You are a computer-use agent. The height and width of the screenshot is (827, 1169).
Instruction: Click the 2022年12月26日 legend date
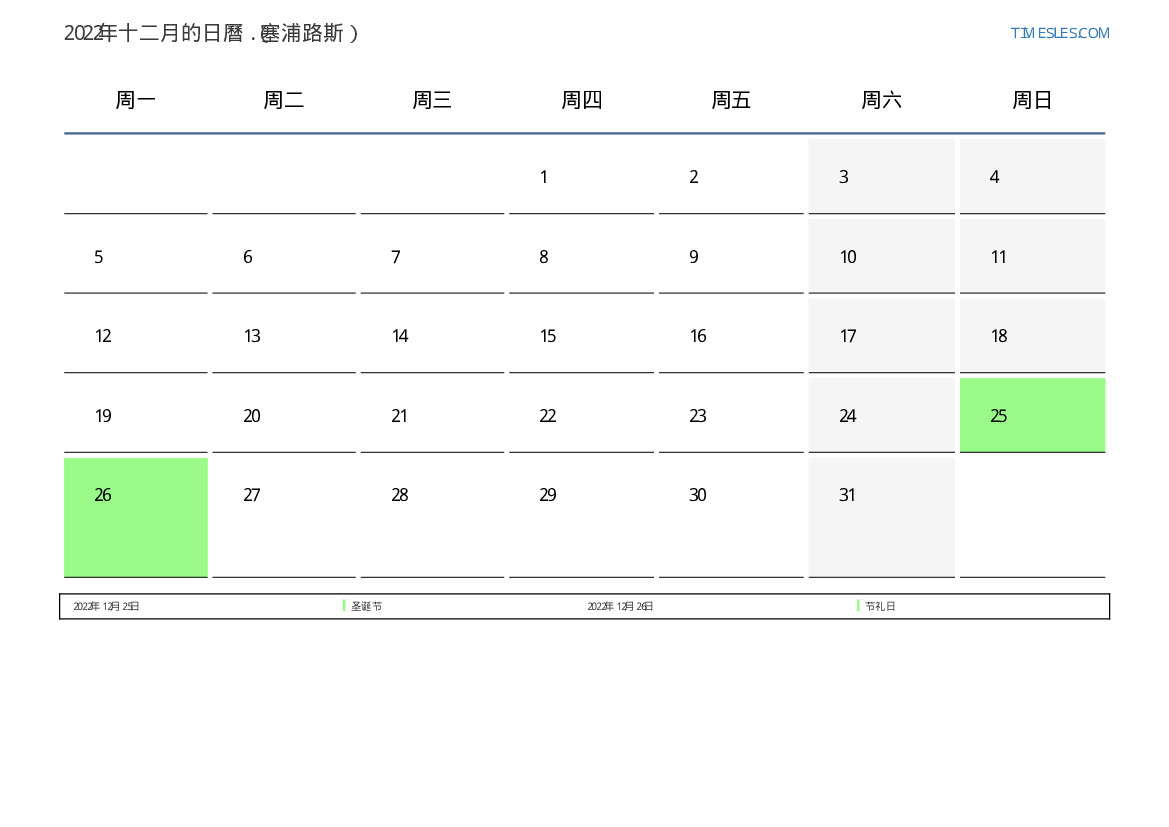(620, 606)
